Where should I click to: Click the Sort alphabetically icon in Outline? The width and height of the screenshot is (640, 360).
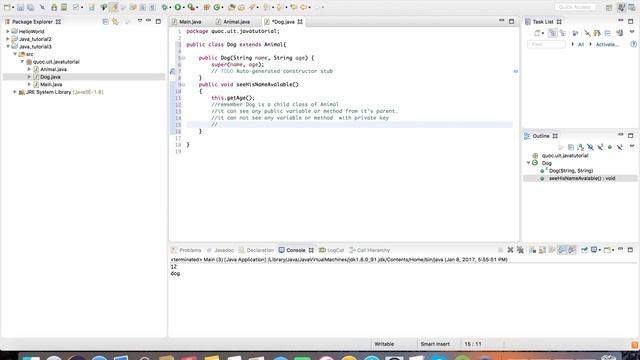click(x=580, y=147)
